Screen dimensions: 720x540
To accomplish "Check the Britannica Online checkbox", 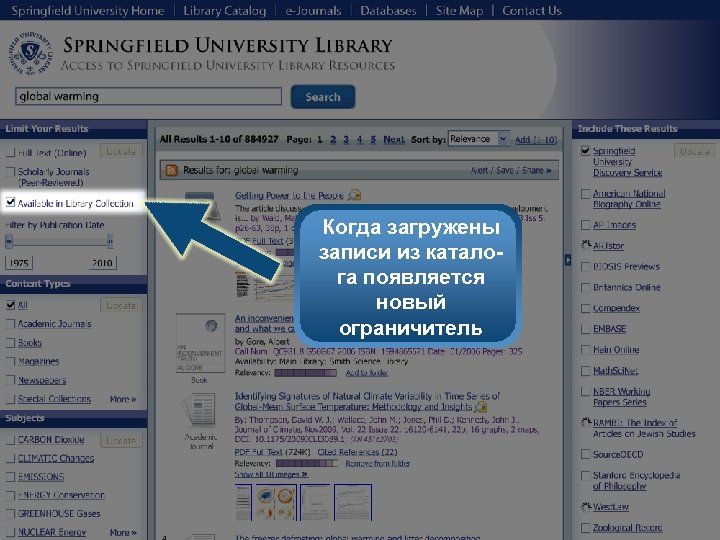I will (x=585, y=287).
